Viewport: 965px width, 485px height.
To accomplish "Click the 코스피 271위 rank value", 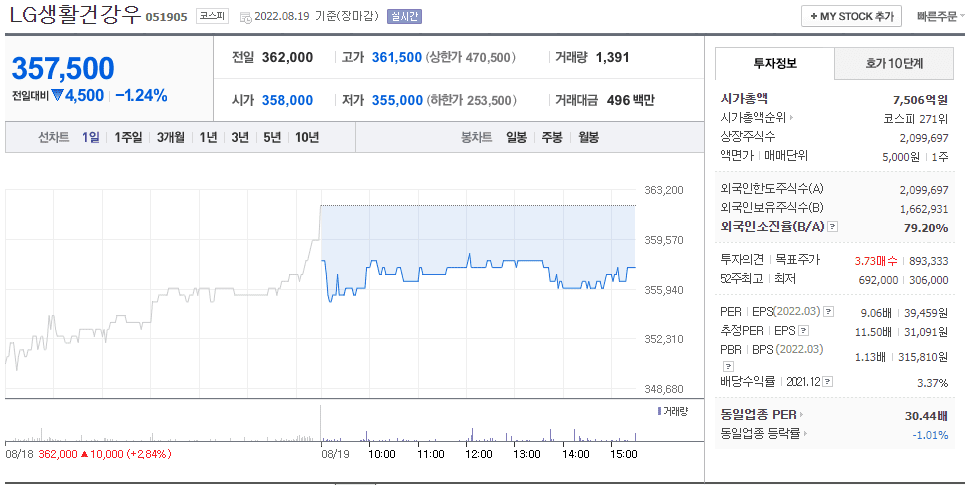I will click(916, 119).
